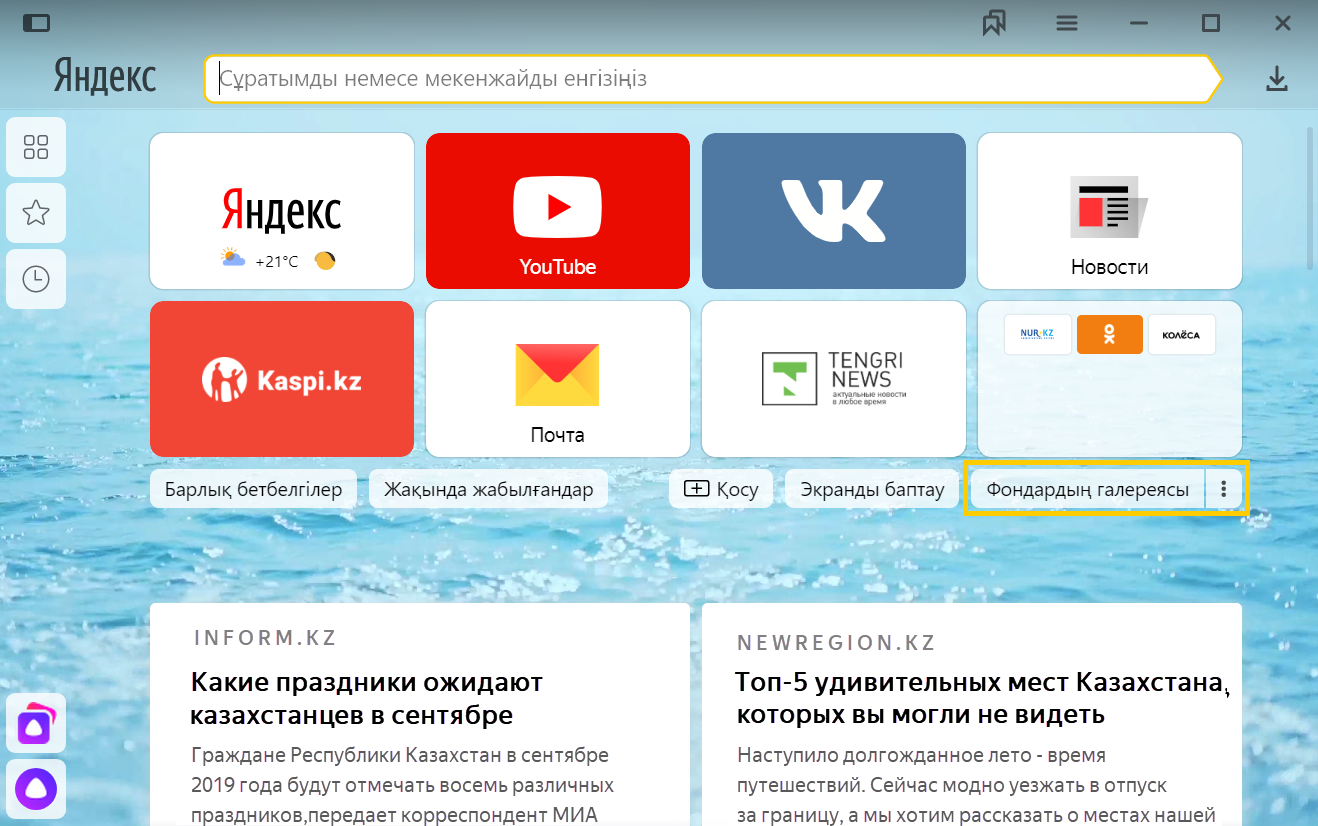1318x826 pixels.
Task: Click the weather +21°C on Яндекс tile
Action: 277,261
